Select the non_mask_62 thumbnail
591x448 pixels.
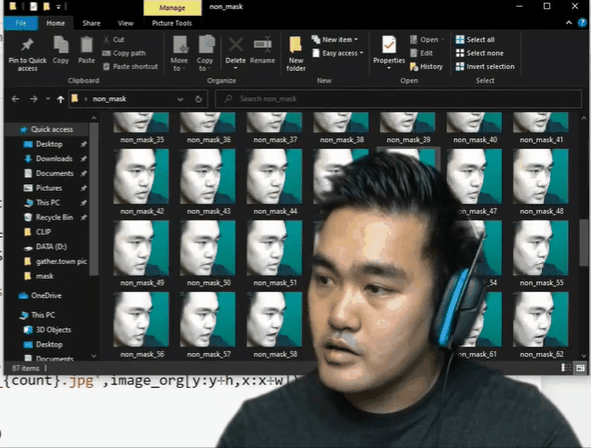click(541, 320)
